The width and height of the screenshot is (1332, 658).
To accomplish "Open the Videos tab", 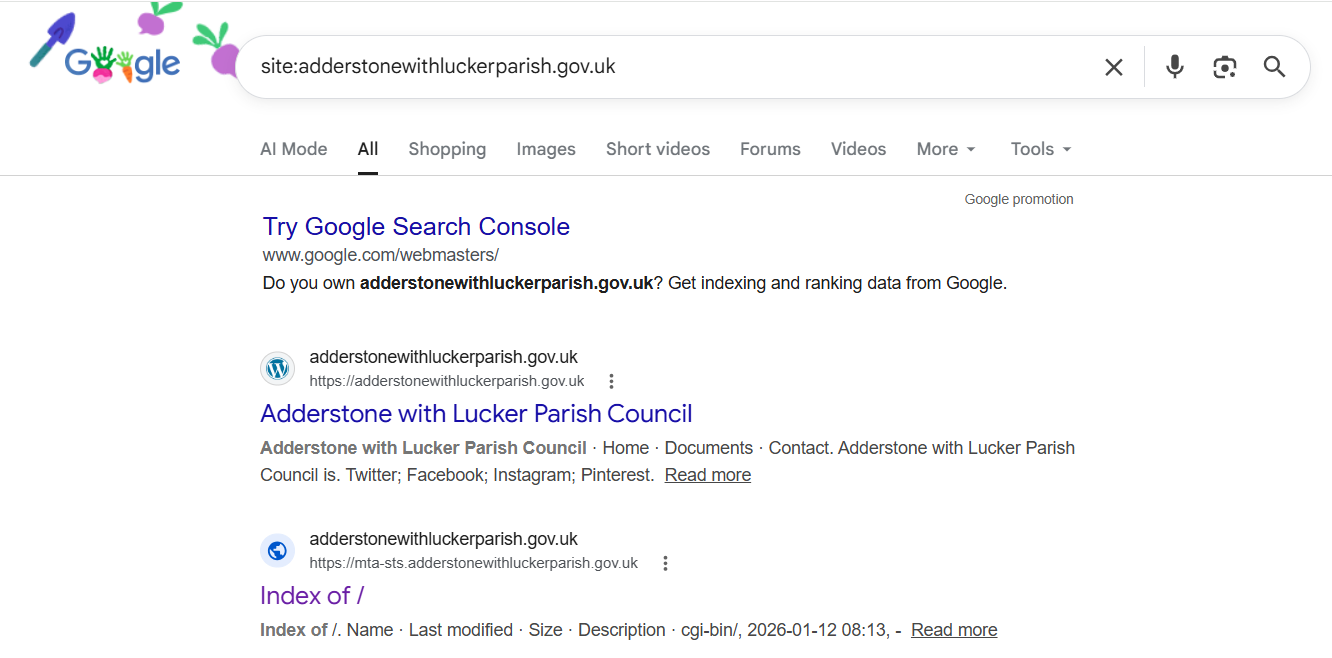I will point(858,149).
